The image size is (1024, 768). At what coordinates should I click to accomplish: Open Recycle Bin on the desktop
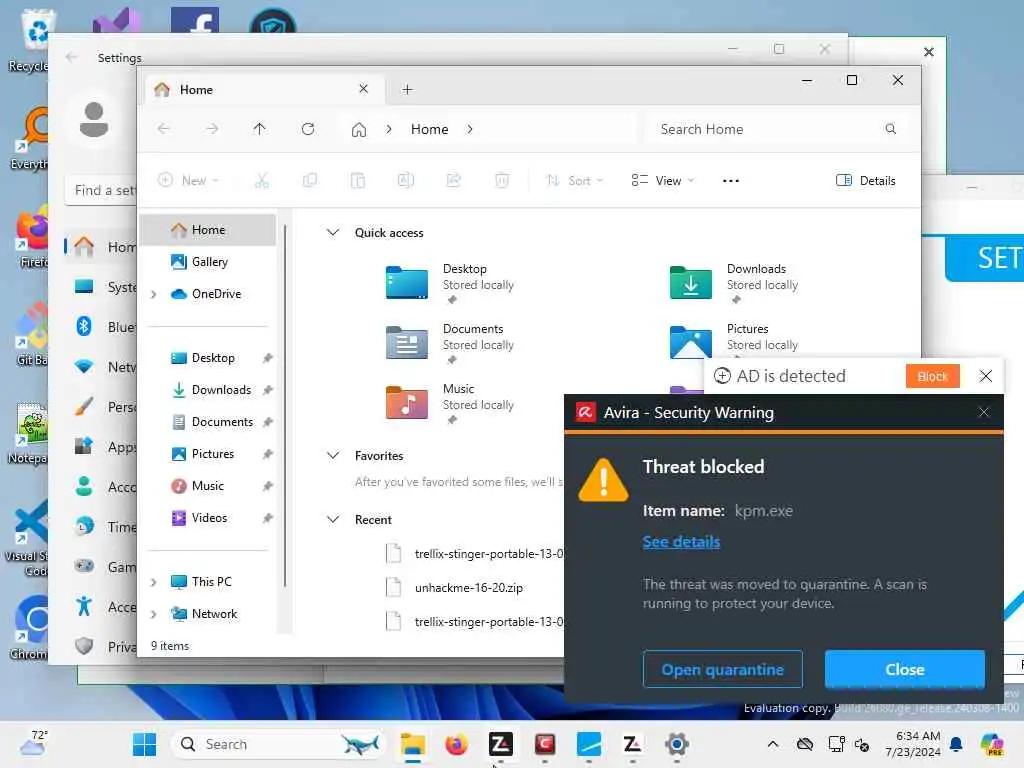coord(29,39)
